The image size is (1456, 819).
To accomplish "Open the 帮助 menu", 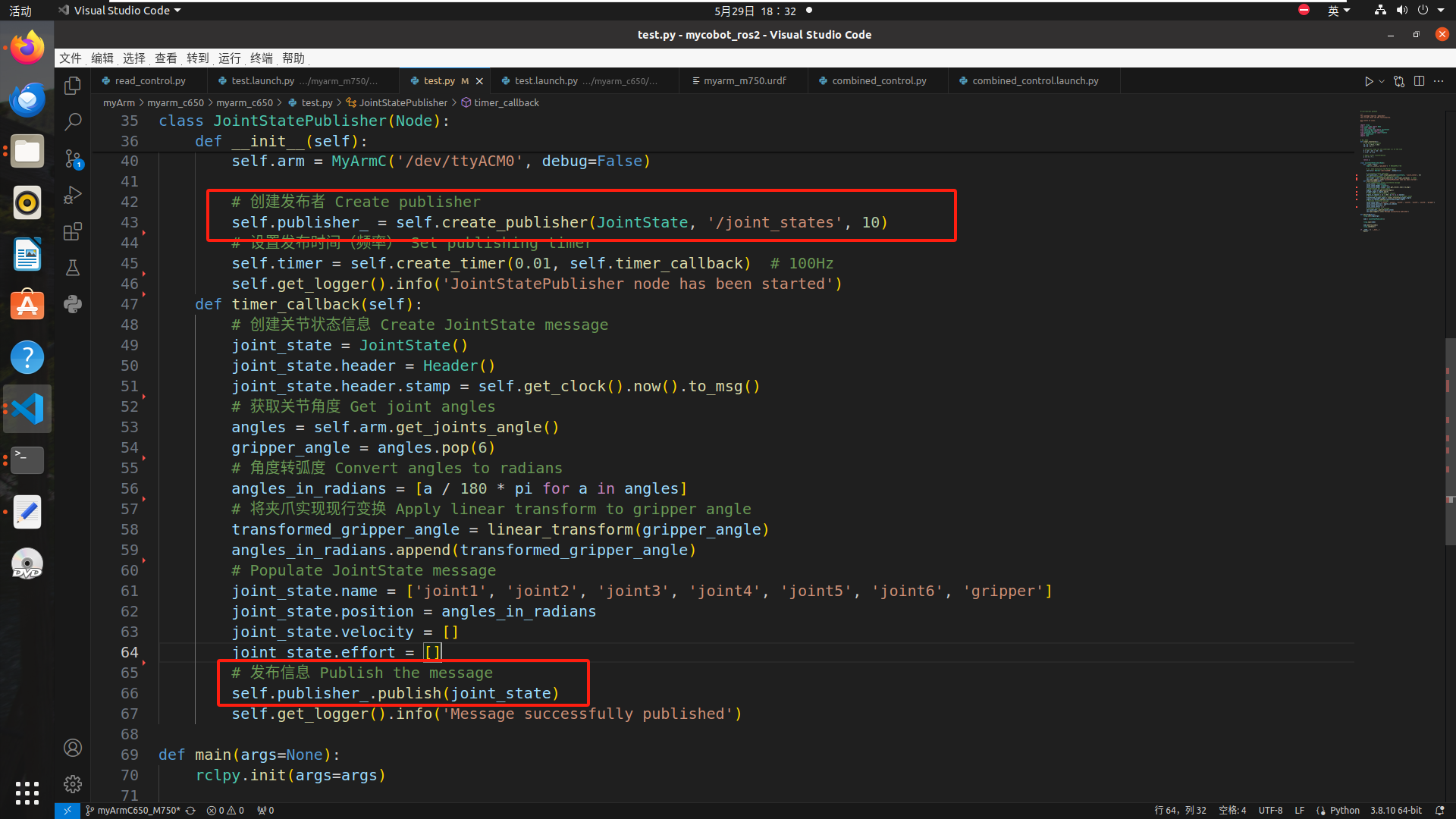I will point(293,58).
